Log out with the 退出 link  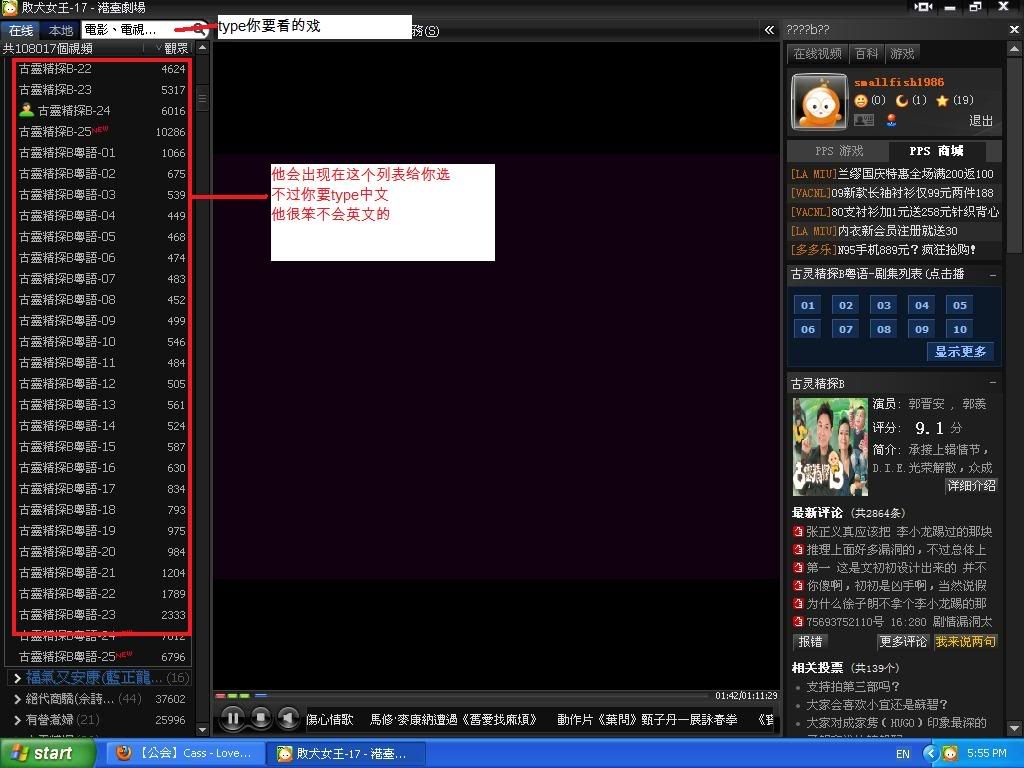coord(980,121)
